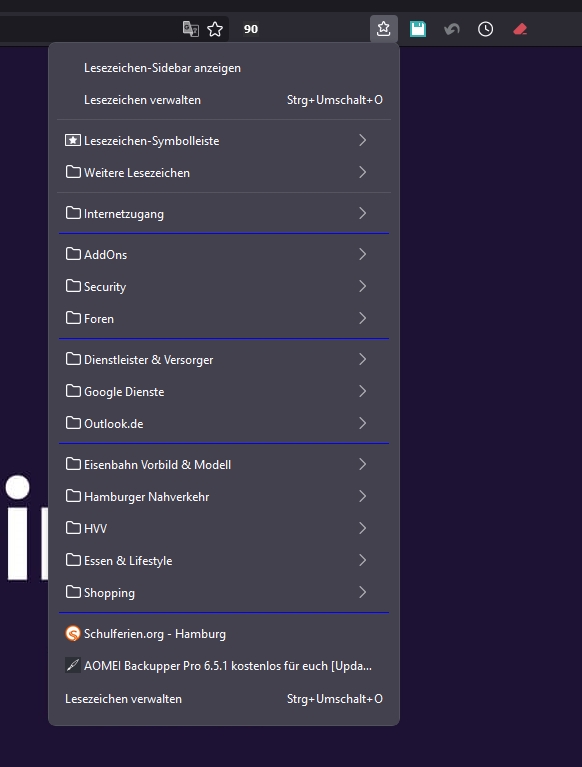This screenshot has width=582, height=767.
Task: Choose Lesezeichen verwalten at menu top
Action: [224, 100]
